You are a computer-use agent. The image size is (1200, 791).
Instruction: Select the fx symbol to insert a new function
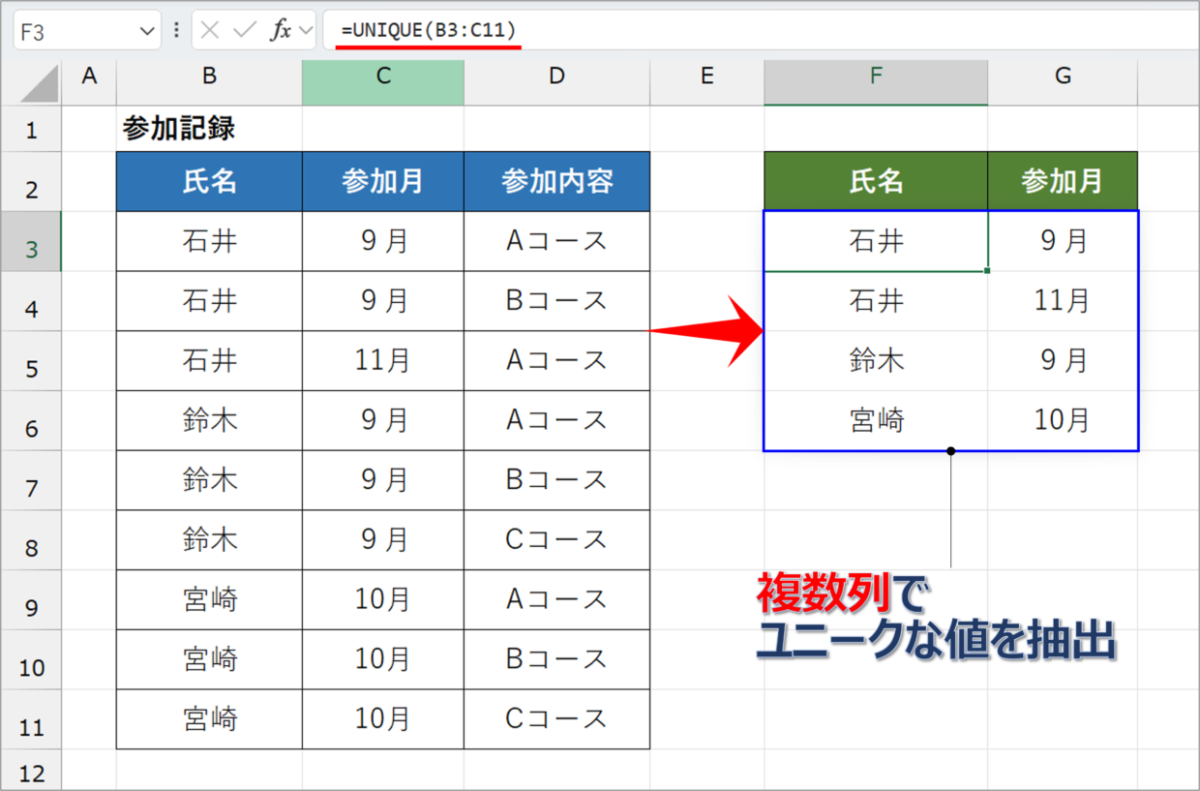coord(281,29)
